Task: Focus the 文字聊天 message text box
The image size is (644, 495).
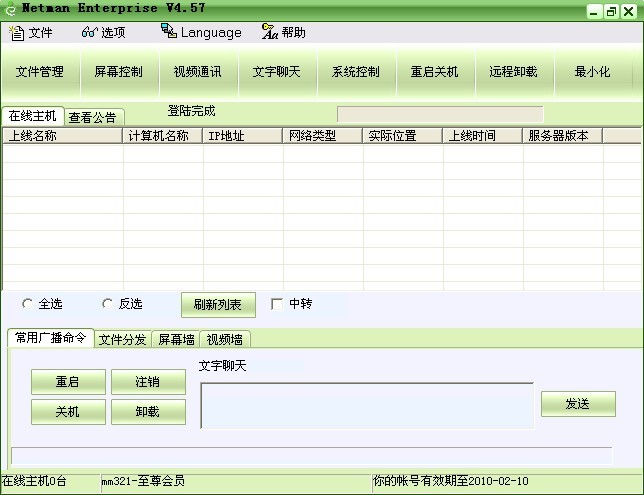Action: click(367, 406)
